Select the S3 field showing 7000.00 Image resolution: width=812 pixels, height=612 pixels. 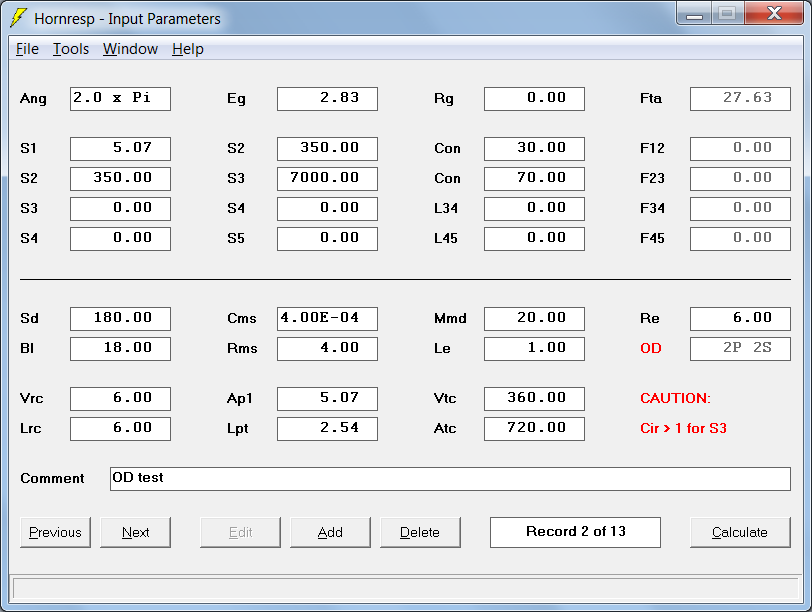pos(327,179)
